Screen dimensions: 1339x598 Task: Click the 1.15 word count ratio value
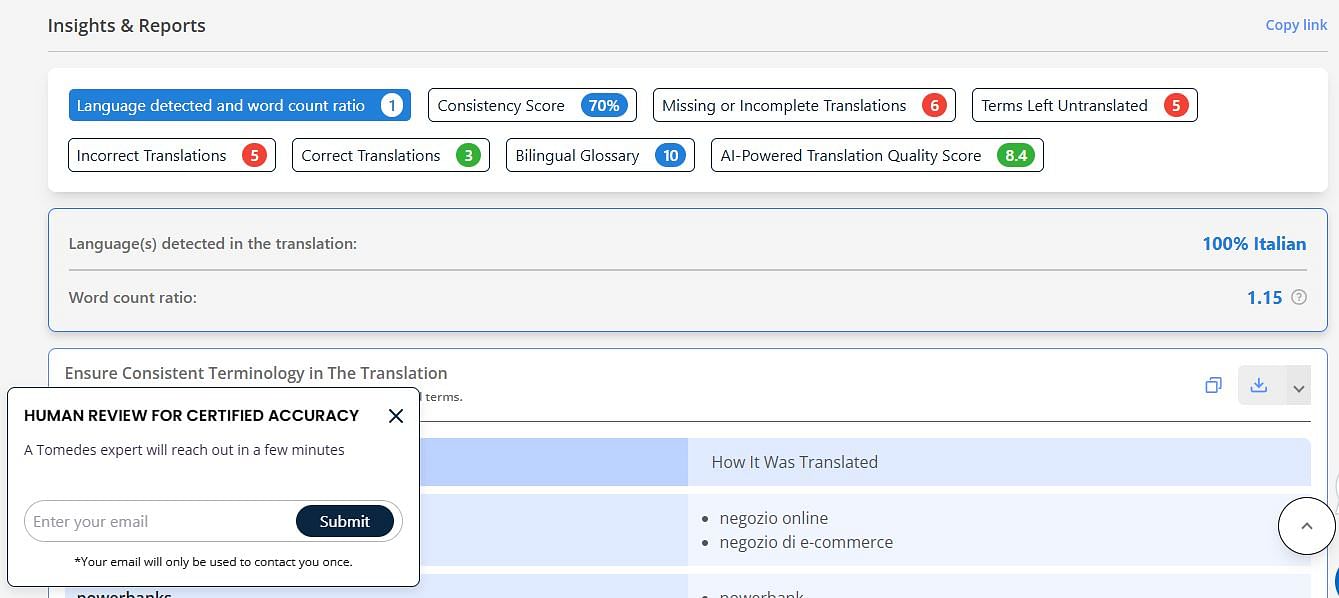tap(1264, 297)
